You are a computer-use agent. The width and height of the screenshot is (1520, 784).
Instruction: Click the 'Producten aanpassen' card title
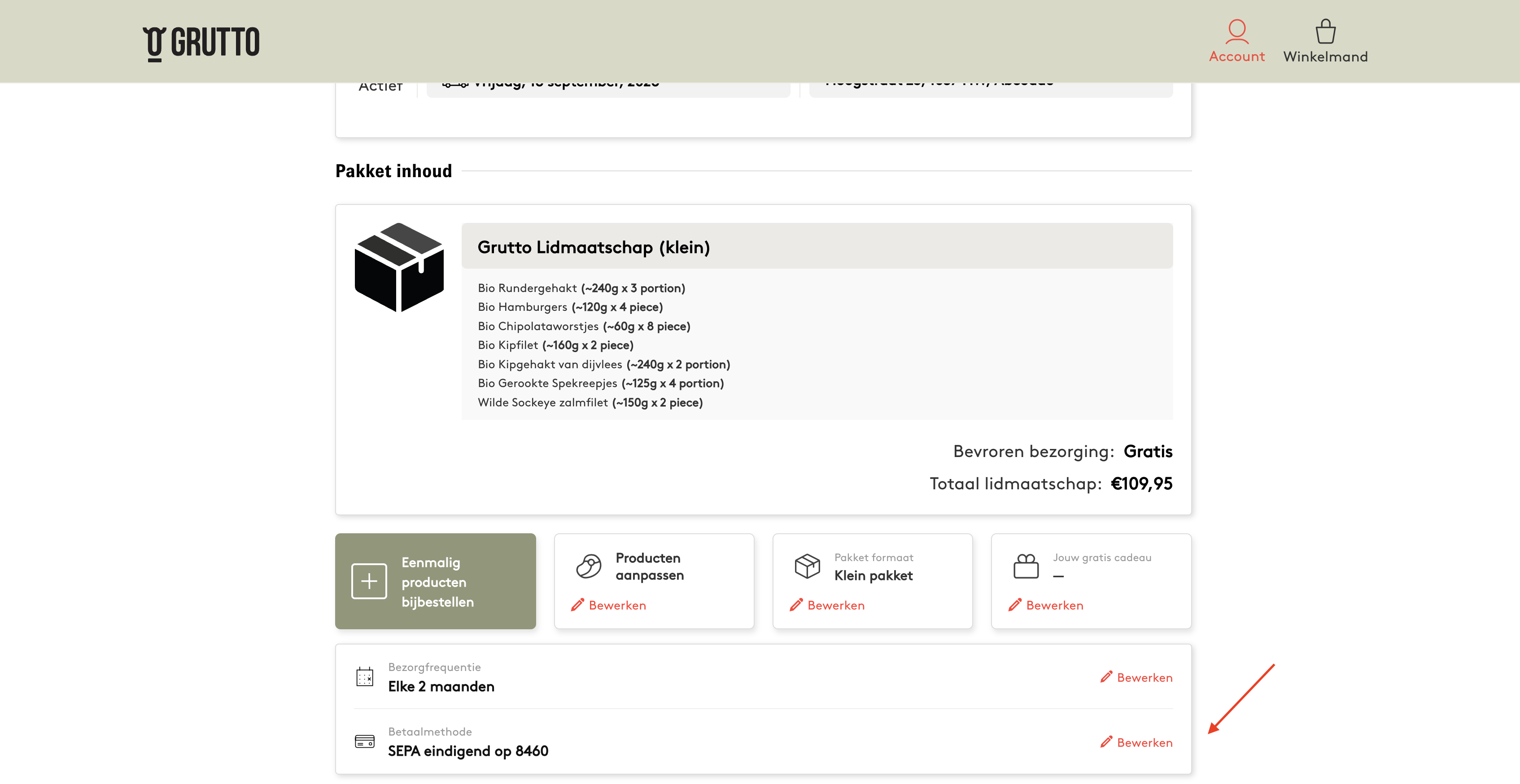650,566
